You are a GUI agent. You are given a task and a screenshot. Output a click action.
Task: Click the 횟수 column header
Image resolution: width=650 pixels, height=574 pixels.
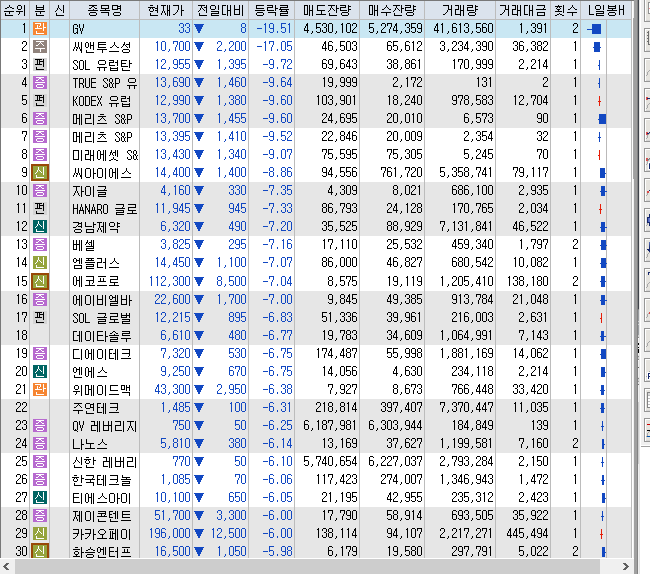[x=566, y=10]
